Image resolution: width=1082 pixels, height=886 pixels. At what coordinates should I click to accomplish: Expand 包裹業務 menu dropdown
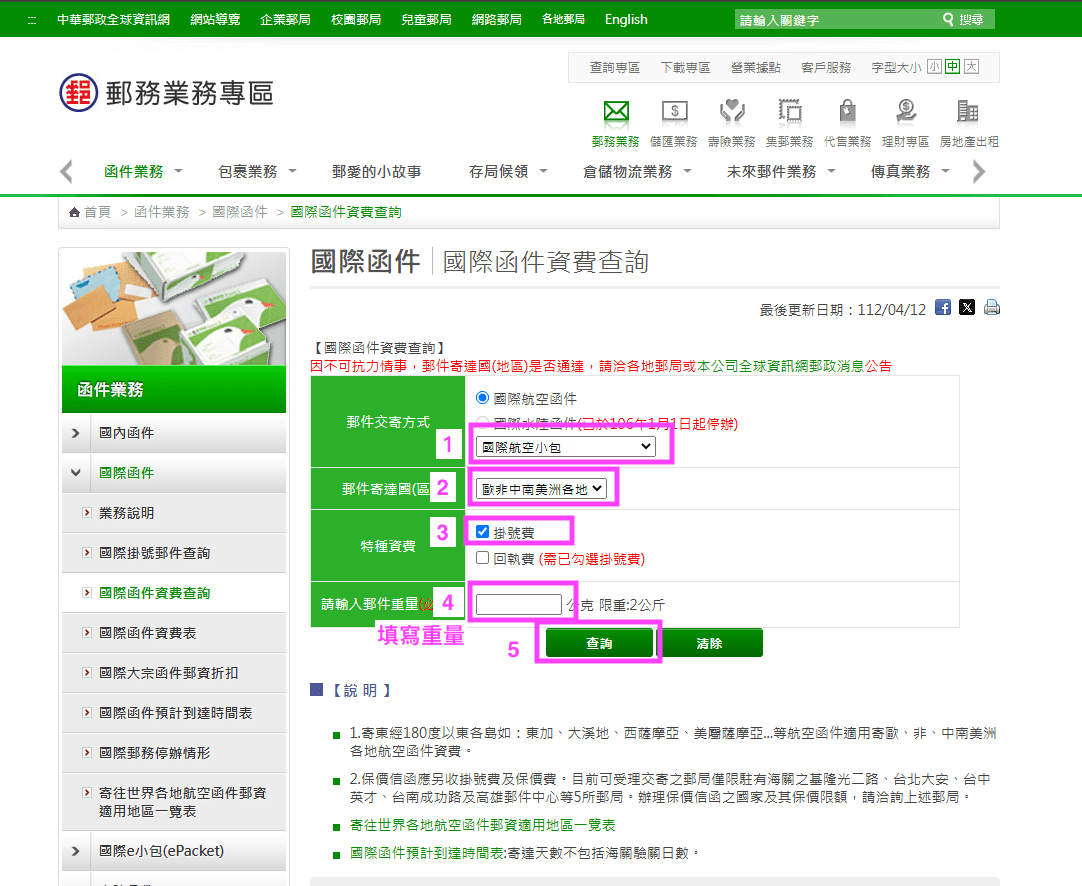pyautogui.click(x=292, y=170)
